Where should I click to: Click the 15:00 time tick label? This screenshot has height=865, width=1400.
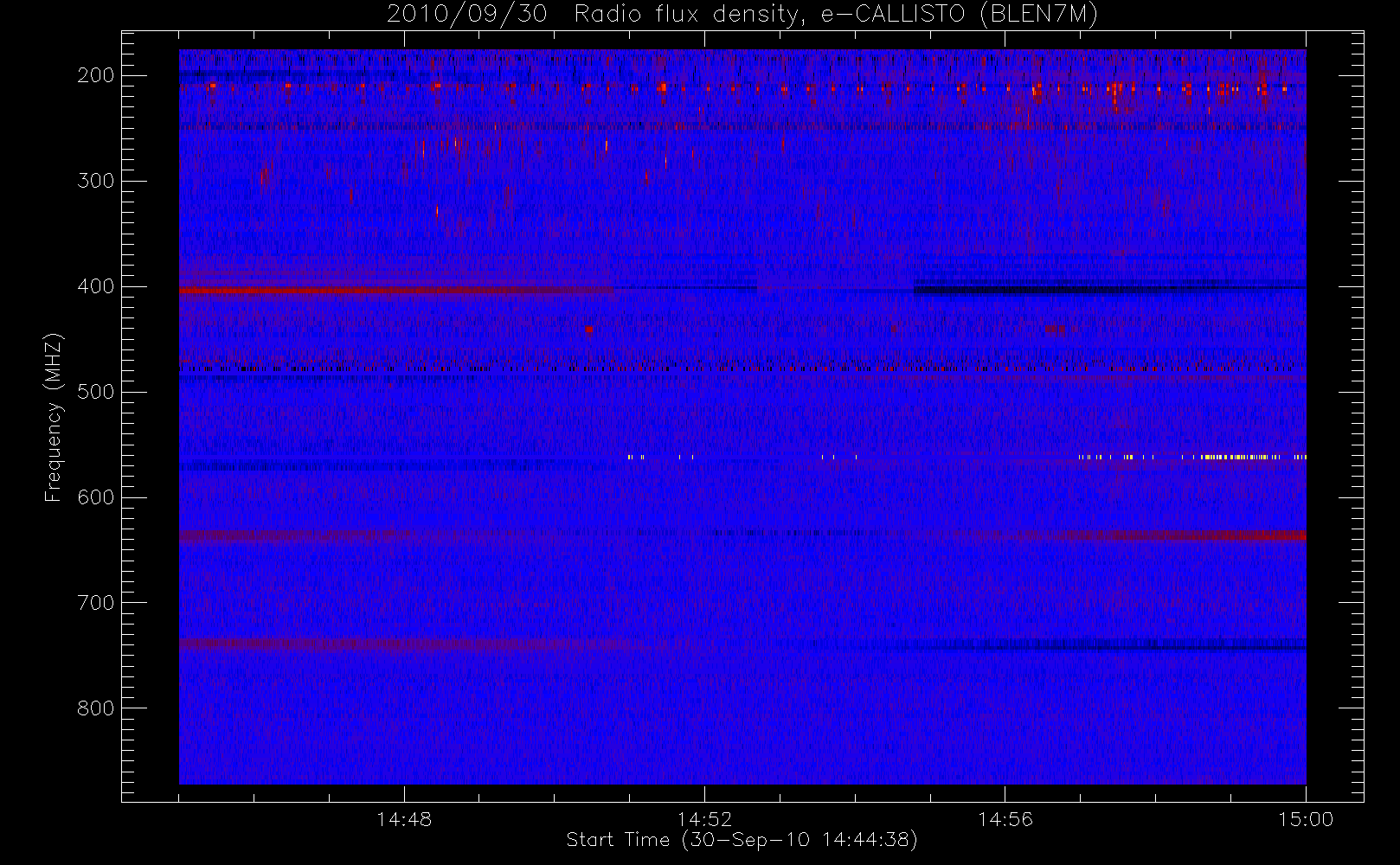coord(1306,819)
